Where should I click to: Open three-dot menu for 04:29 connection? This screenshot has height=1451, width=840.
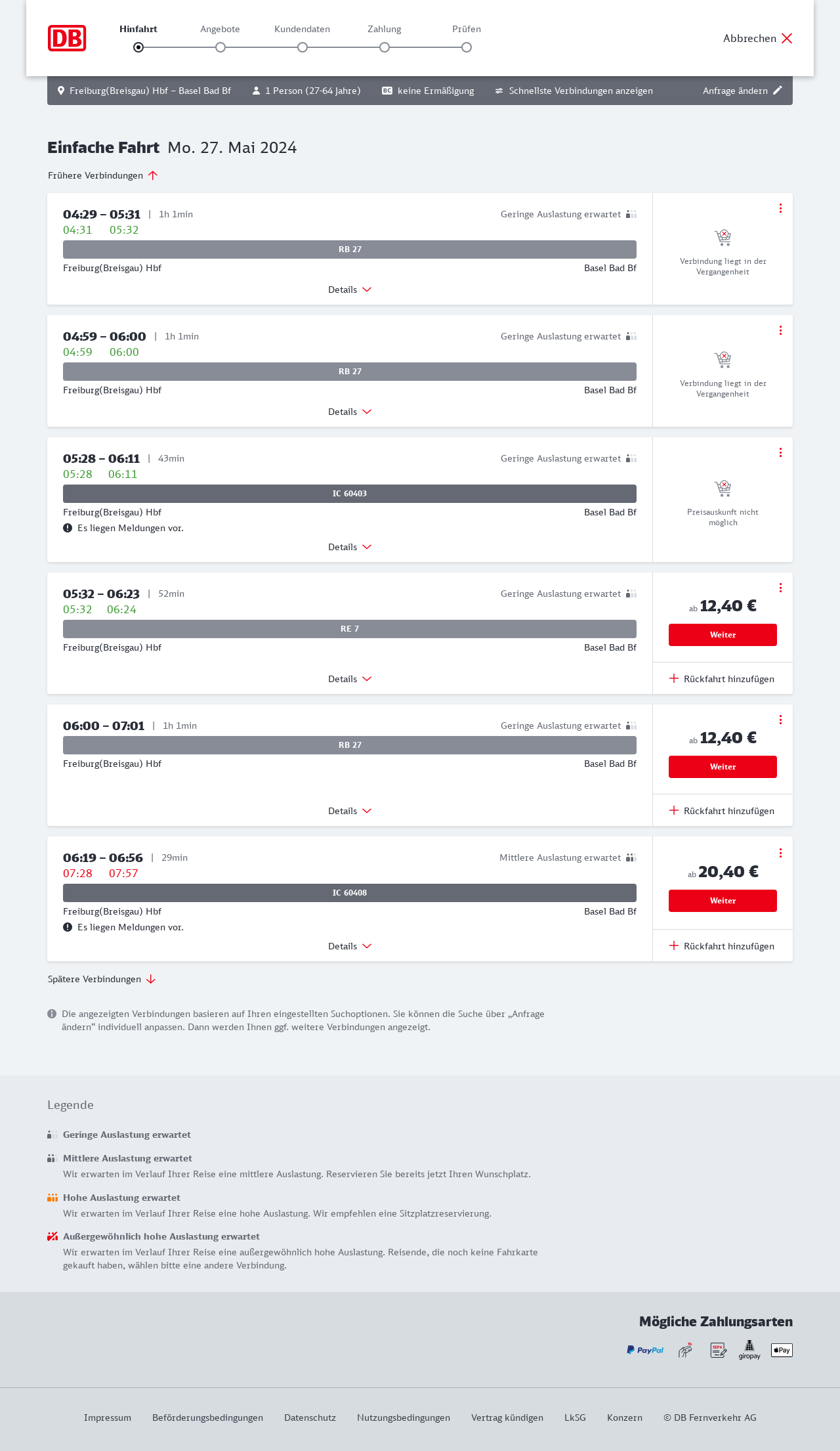click(x=780, y=208)
